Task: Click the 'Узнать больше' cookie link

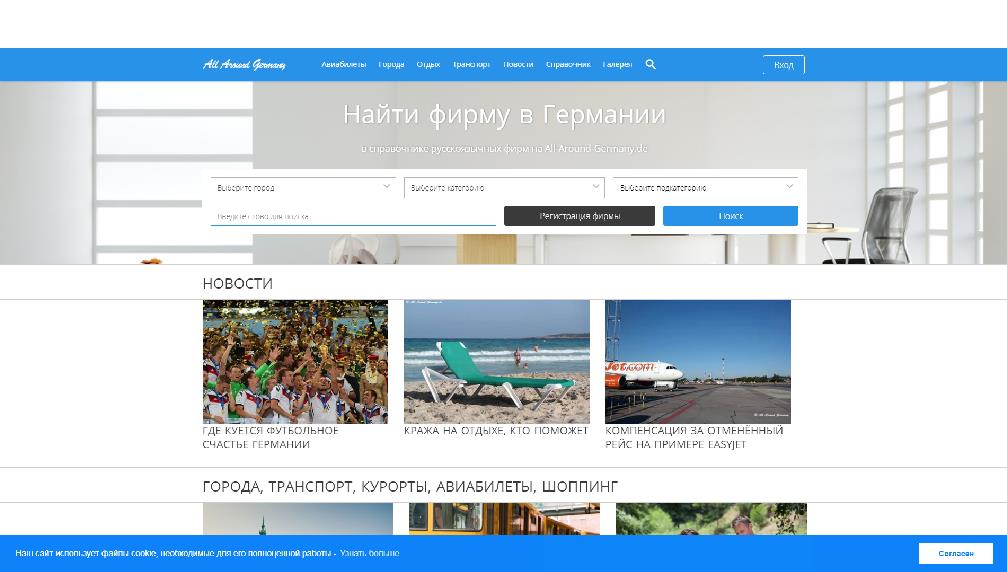Action: tap(370, 553)
